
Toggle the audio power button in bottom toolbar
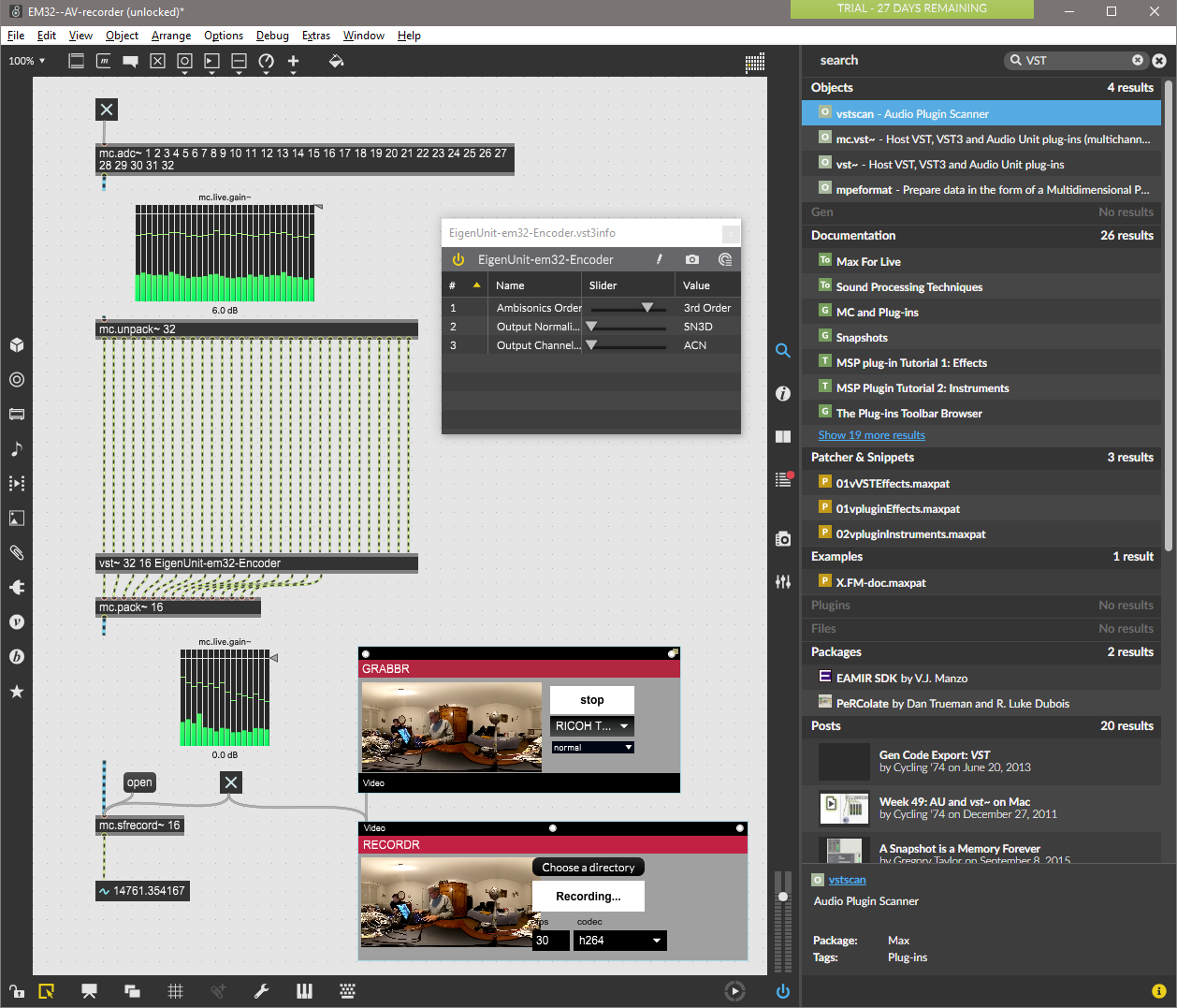(x=783, y=991)
